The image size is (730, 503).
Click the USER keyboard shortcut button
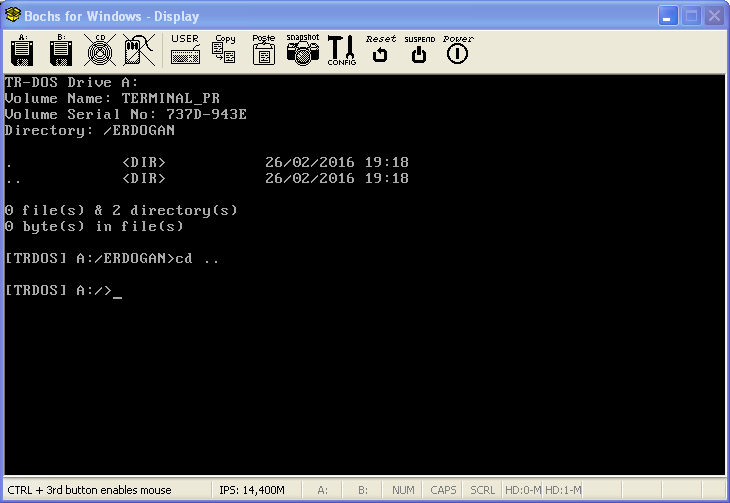[x=185, y=49]
